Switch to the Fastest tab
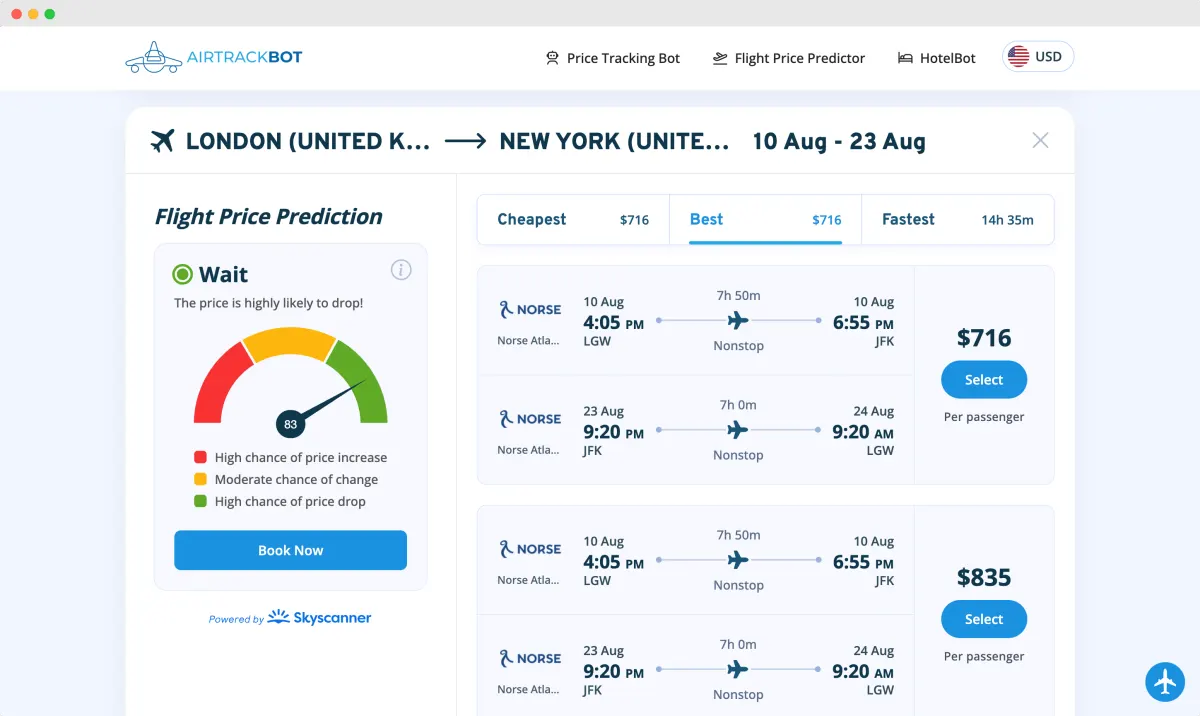1200x716 pixels. tap(957, 220)
